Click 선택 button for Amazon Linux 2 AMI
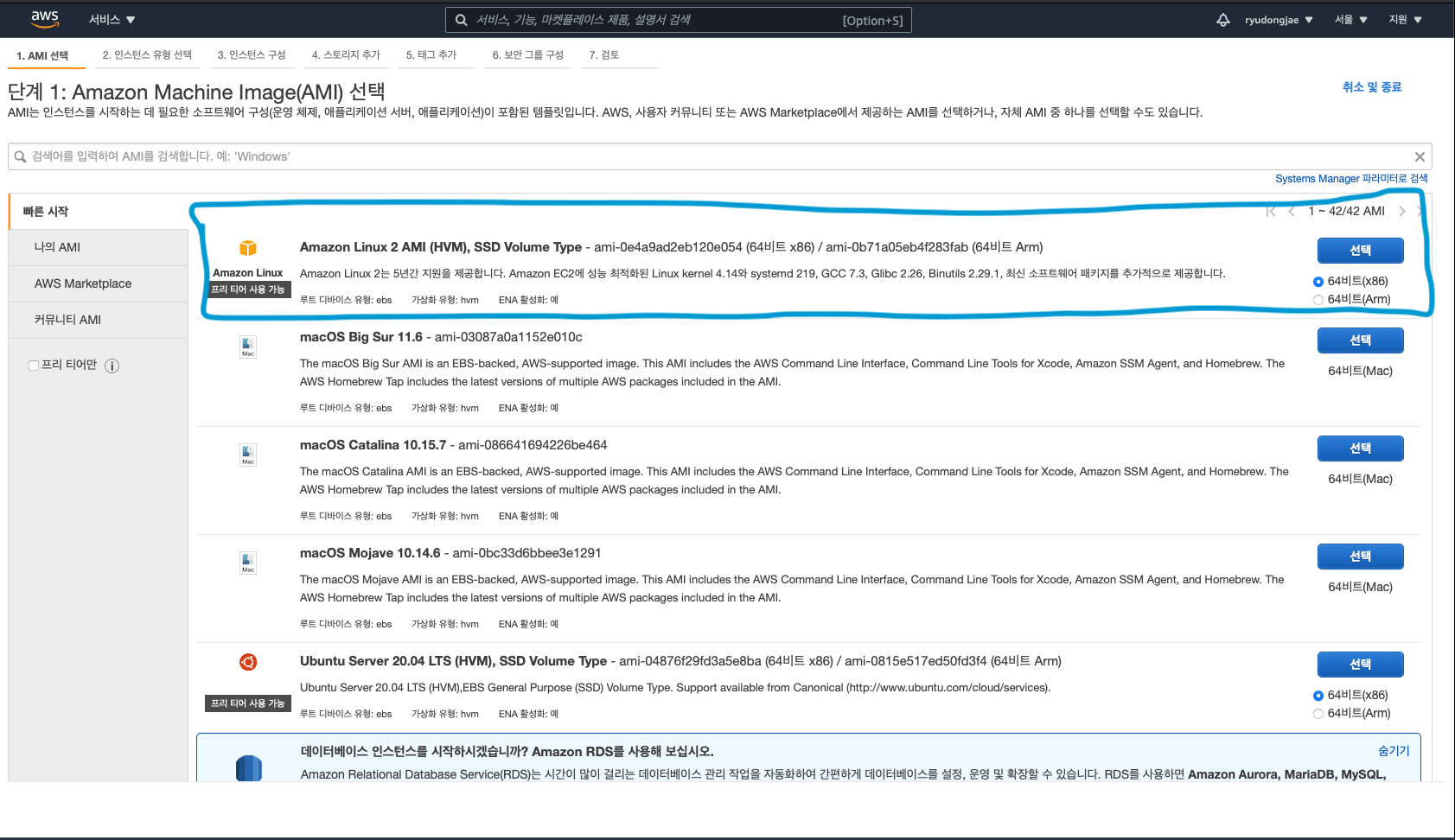 1360,251
